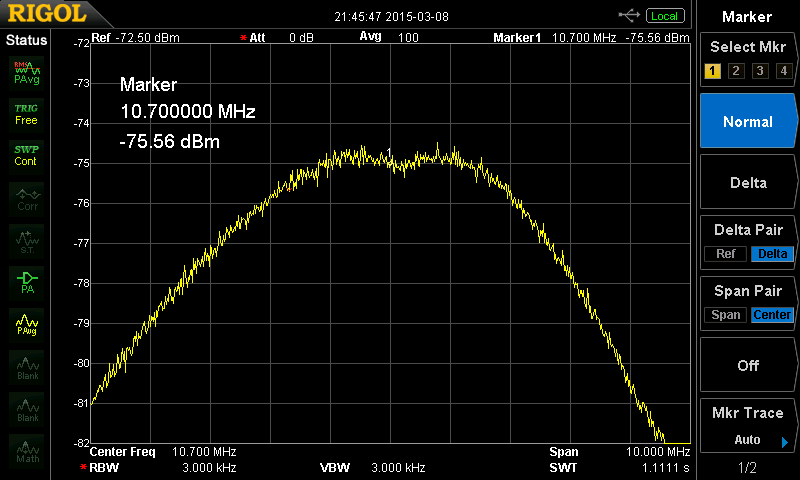
Task: Click the RMS PAvg detector status icon
Action: click(x=27, y=73)
